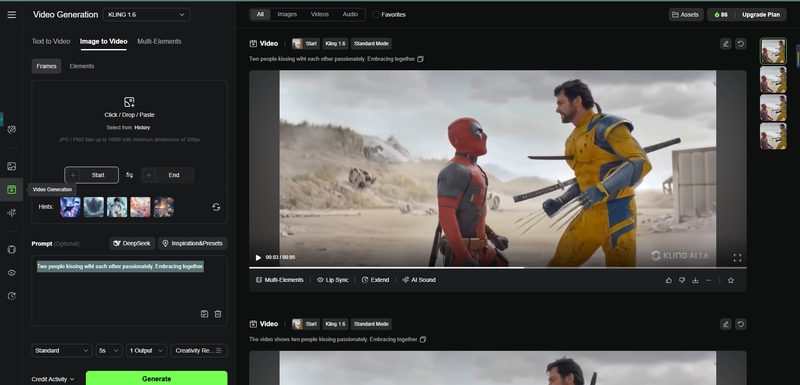Viewport: 800px width, 385px height.
Task: Star the first video as favorite
Action: pyautogui.click(x=731, y=280)
